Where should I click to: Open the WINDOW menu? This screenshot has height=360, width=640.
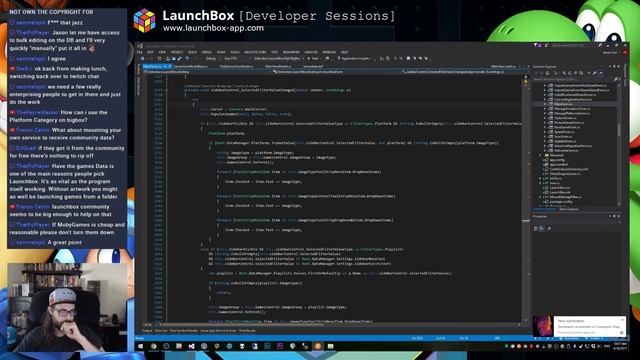[x=329, y=52]
